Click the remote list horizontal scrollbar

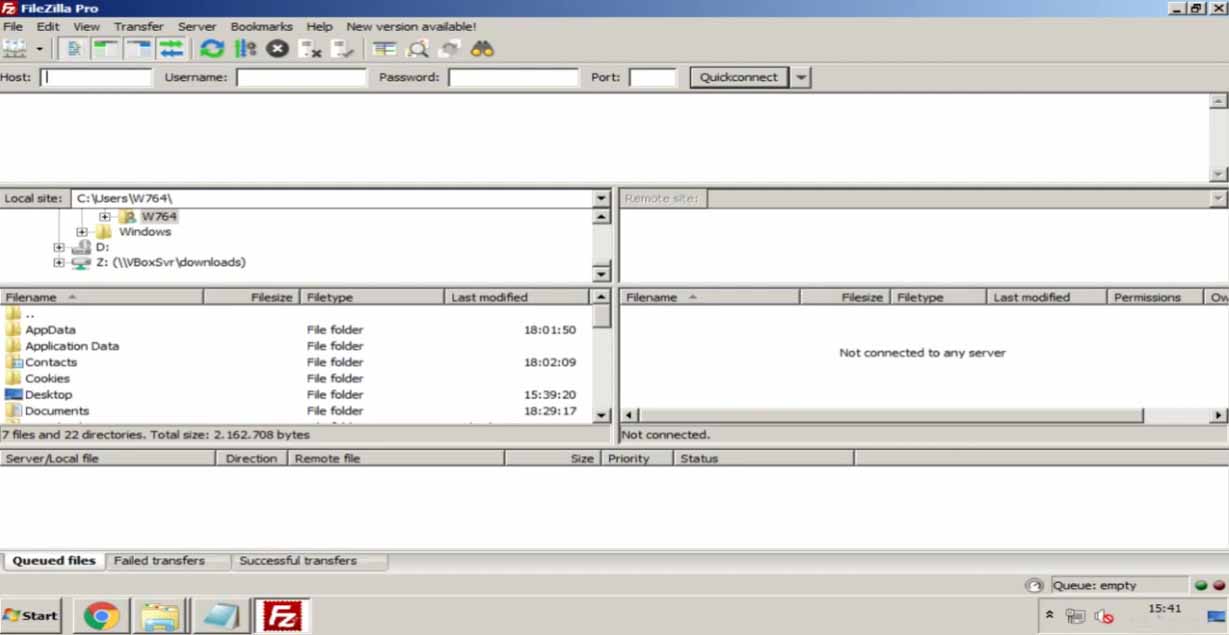[890, 415]
